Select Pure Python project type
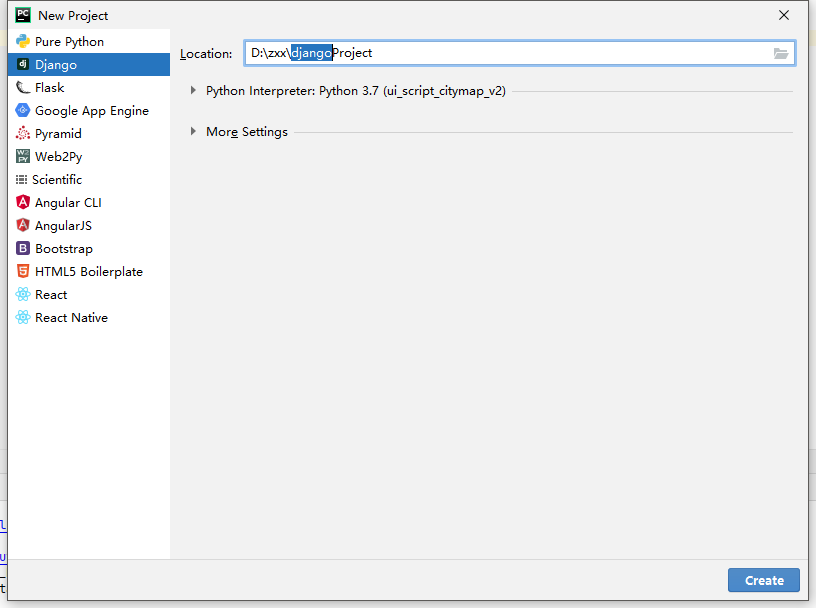Screen dimensions: 816x608 click(x=89, y=42)
